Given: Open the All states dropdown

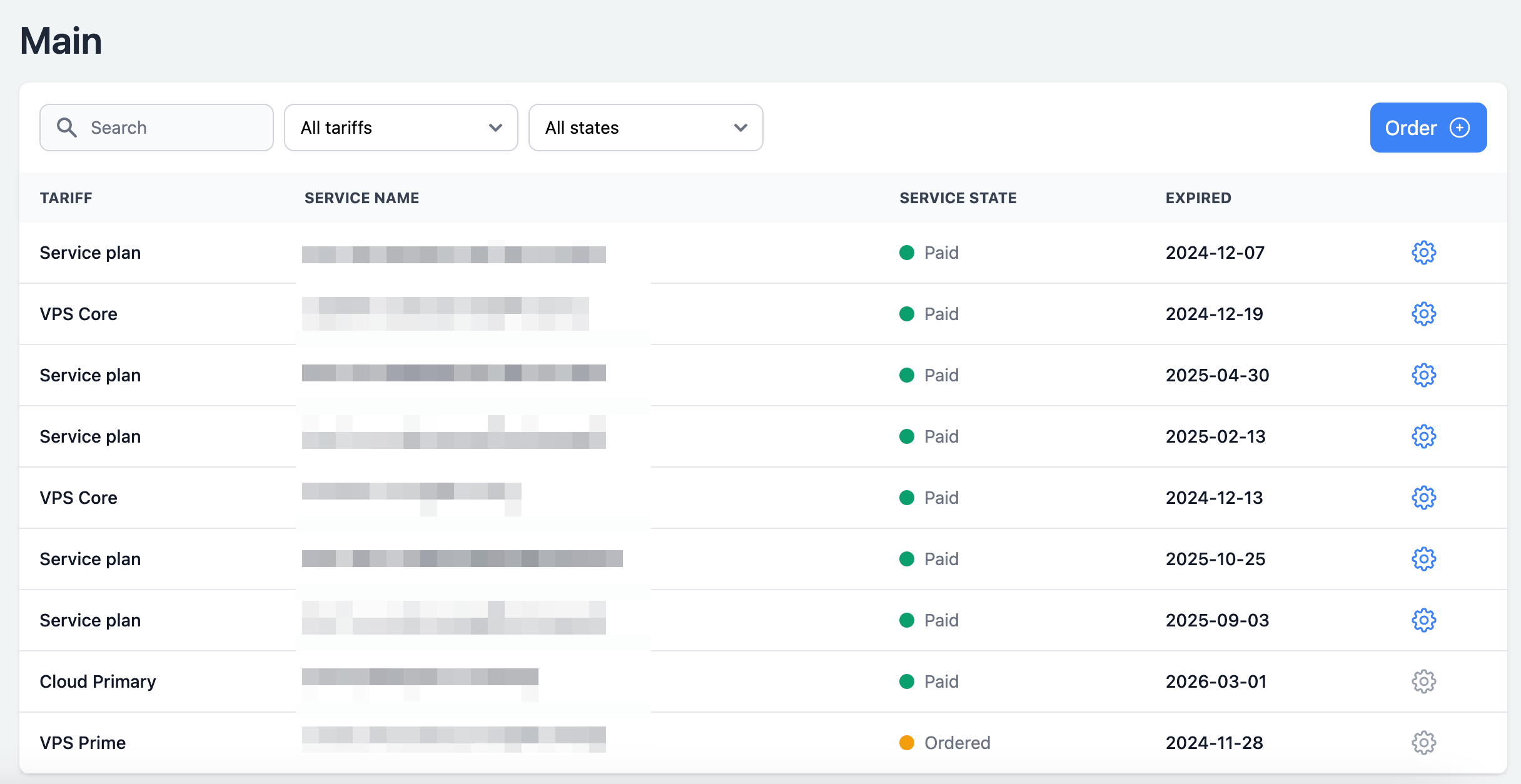Looking at the screenshot, I should point(645,128).
